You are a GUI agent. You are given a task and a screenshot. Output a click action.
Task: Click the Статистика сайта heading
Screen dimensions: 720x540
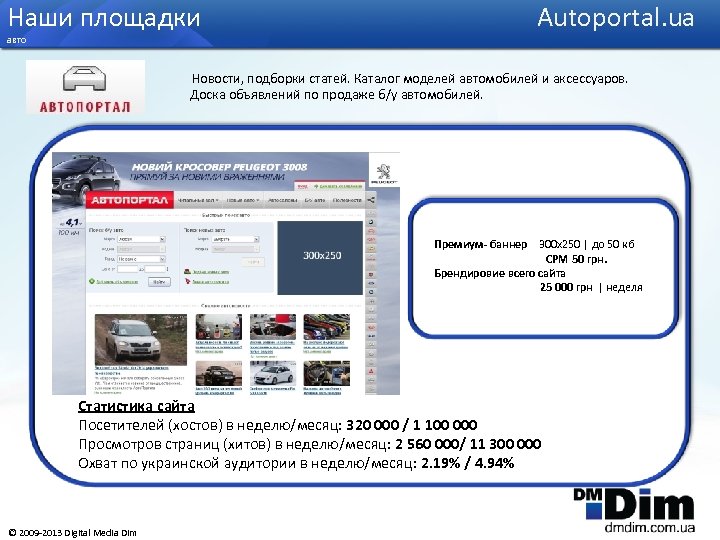point(136,406)
